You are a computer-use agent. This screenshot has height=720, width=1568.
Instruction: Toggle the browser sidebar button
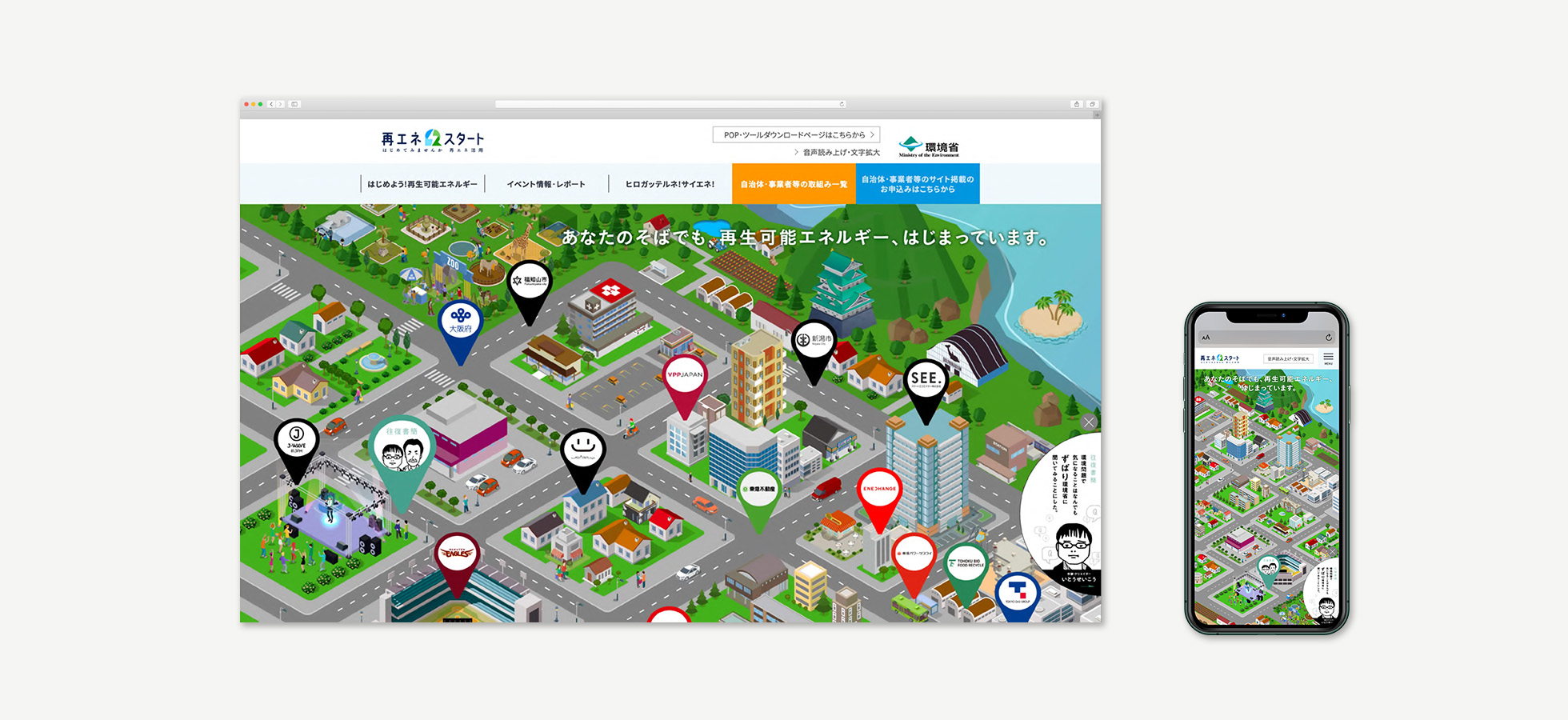294,104
